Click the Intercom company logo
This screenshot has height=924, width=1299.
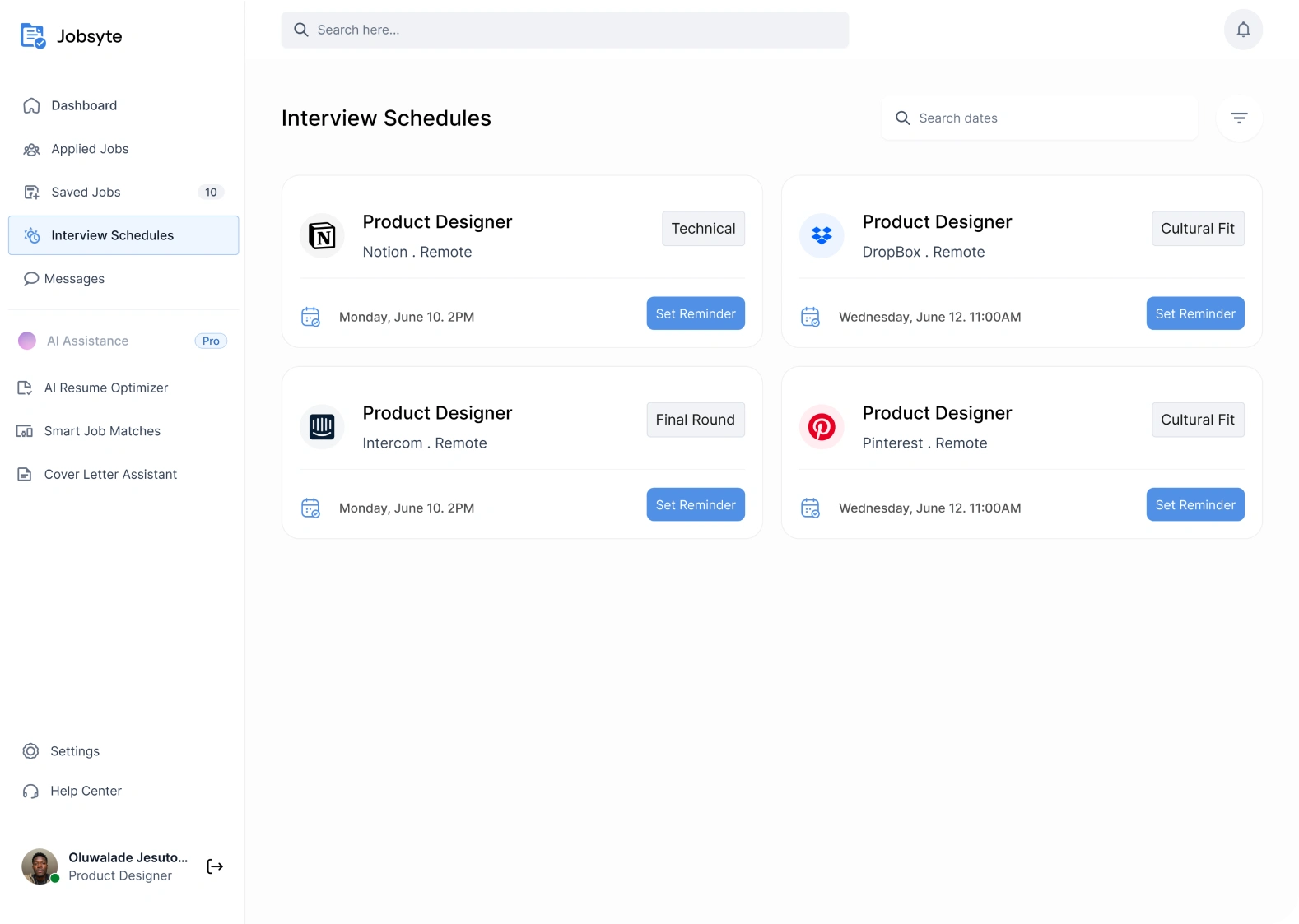click(322, 427)
